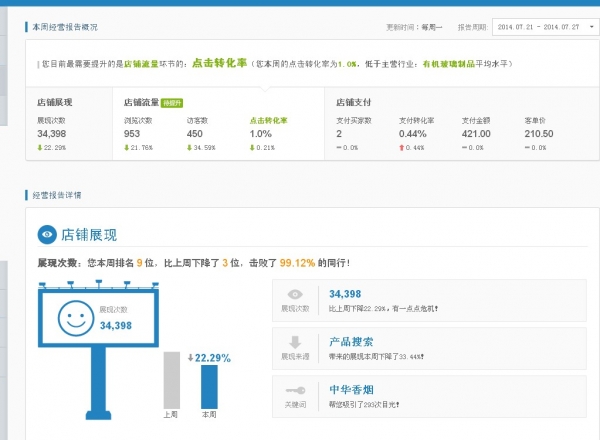The width and height of the screenshot is (600, 440).
Task: Click the green down arrow under 浏览次数
Action: coord(127,147)
